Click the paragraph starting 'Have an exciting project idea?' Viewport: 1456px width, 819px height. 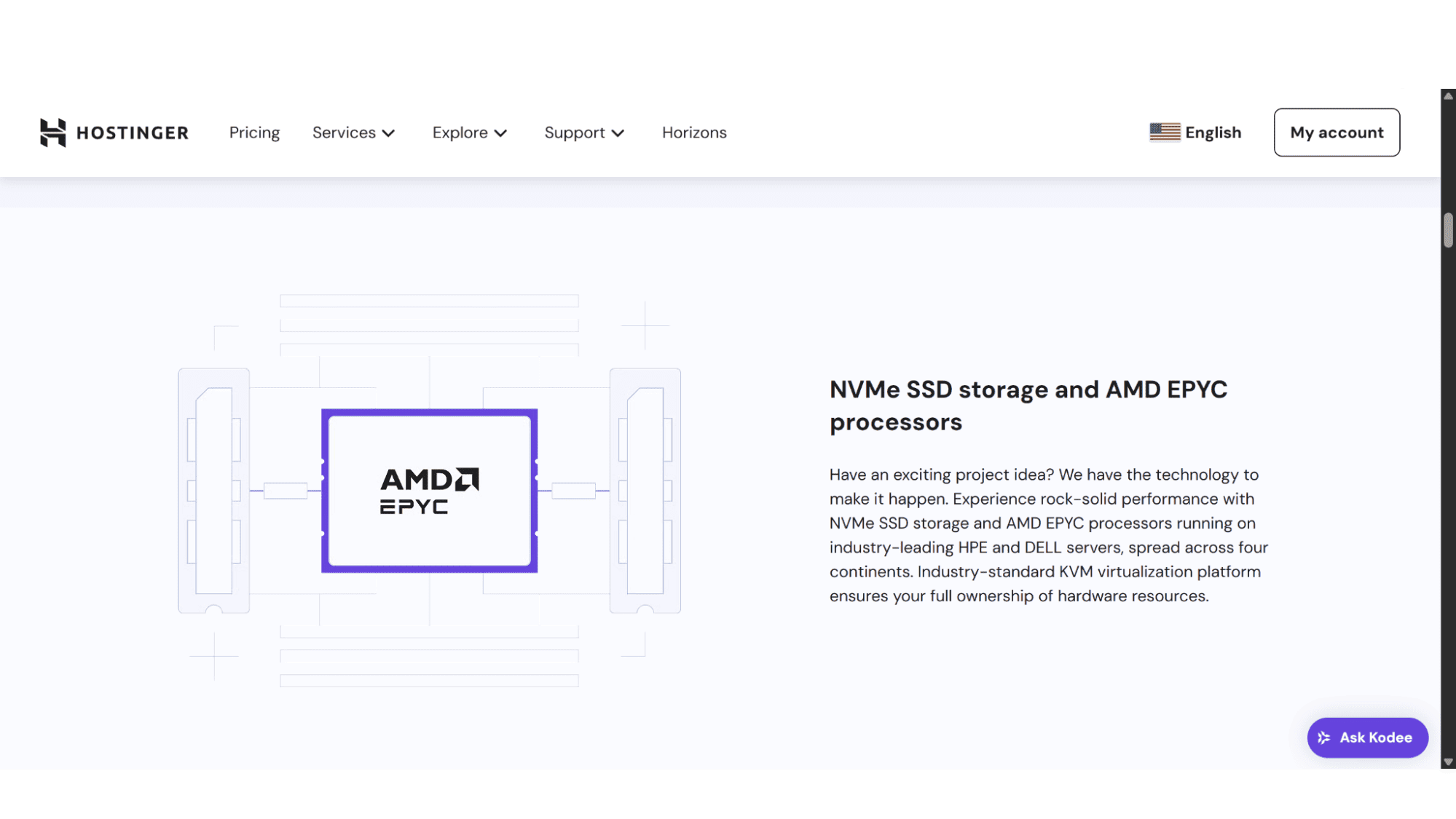coord(1049,535)
